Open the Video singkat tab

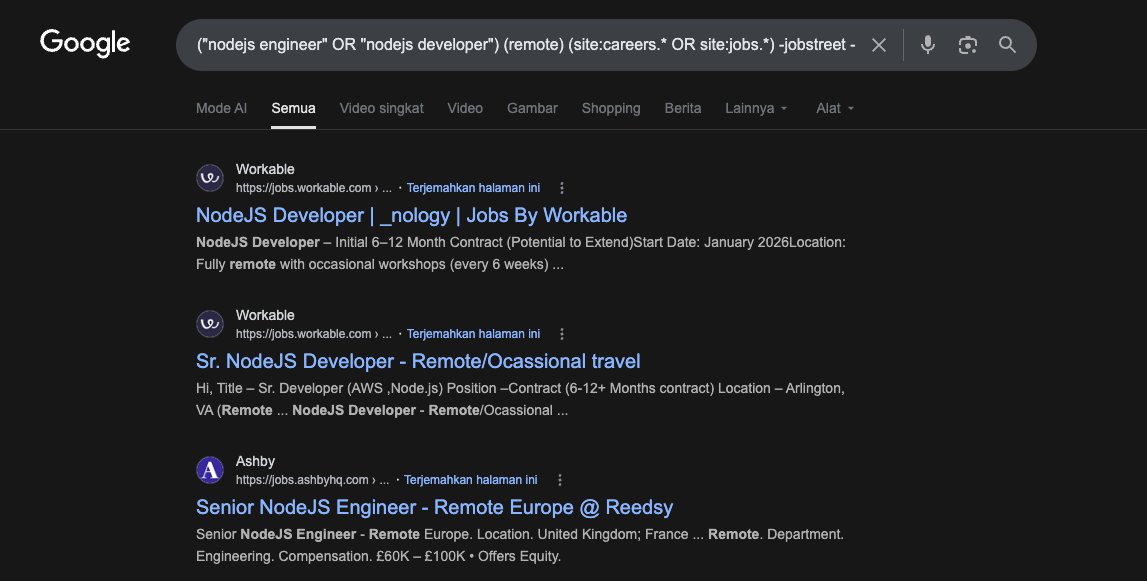click(381, 108)
